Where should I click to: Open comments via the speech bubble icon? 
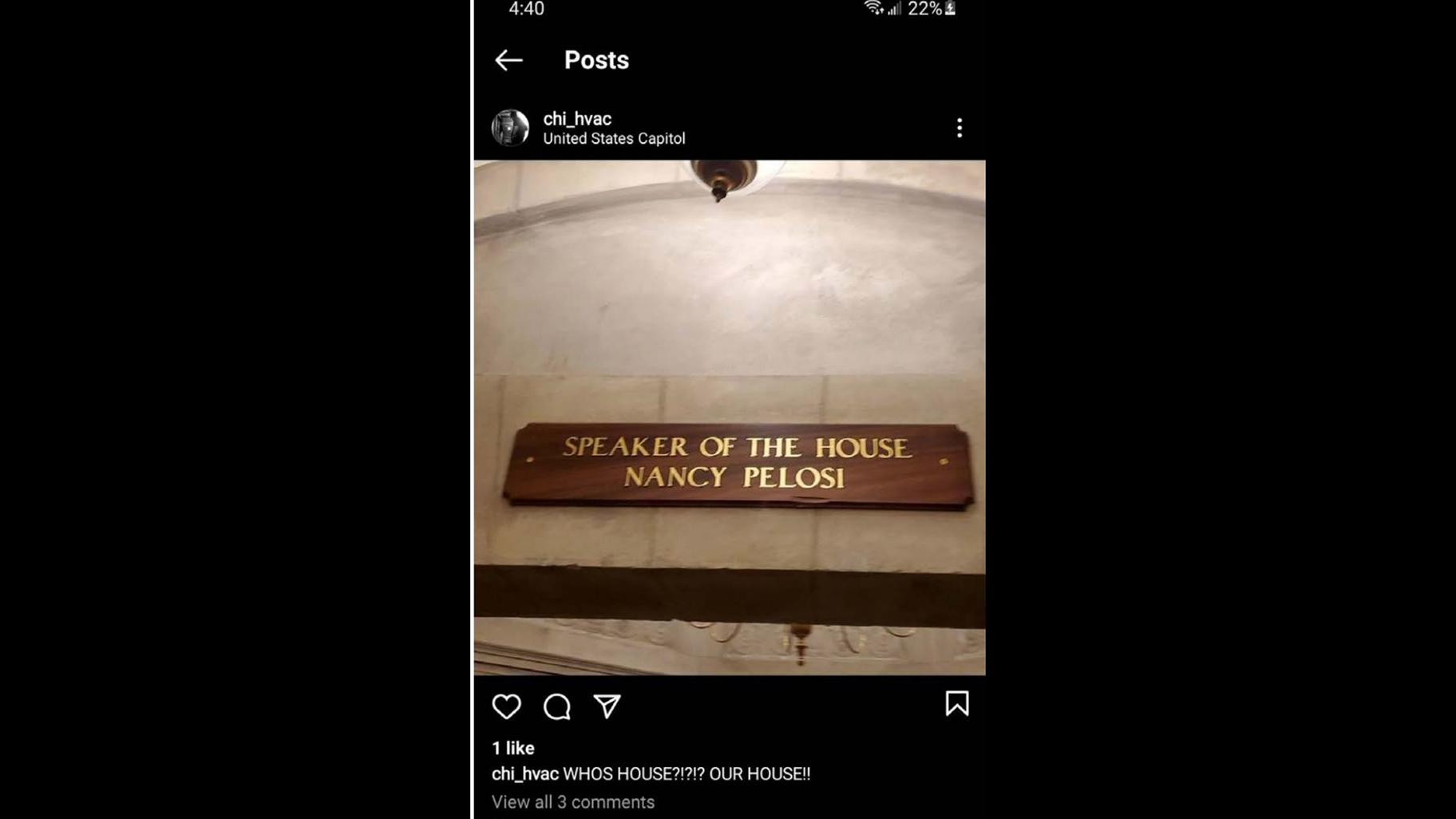[557, 706]
